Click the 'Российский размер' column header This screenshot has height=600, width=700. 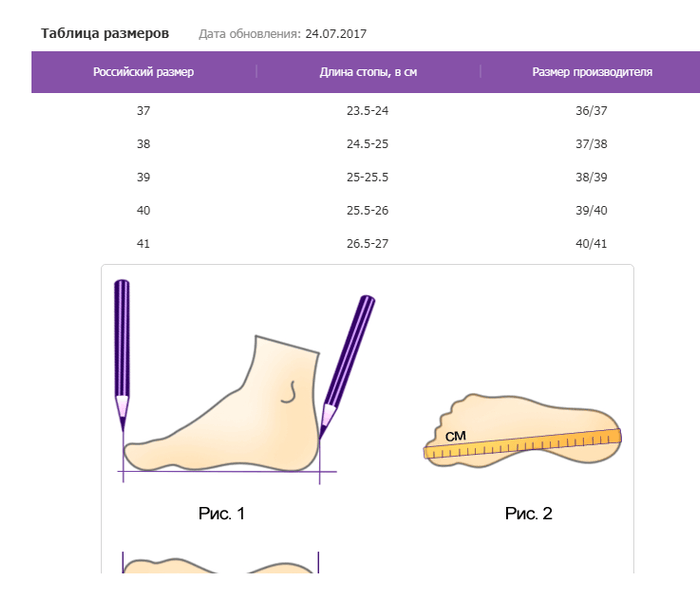point(143,72)
